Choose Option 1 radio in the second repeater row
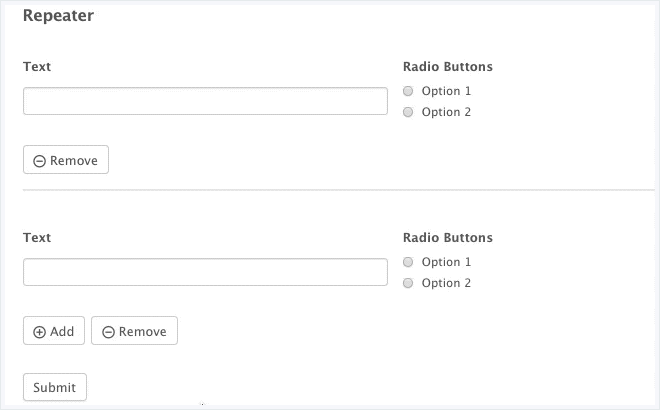Screen dimensions: 660x410 pos(408,262)
